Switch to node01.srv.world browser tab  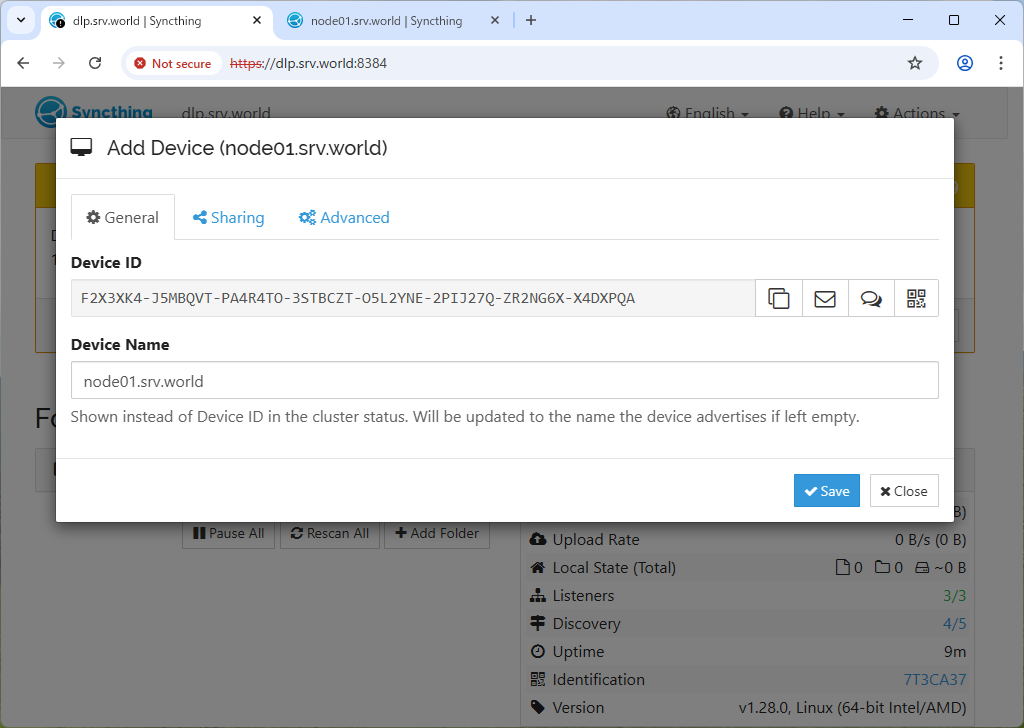click(386, 20)
